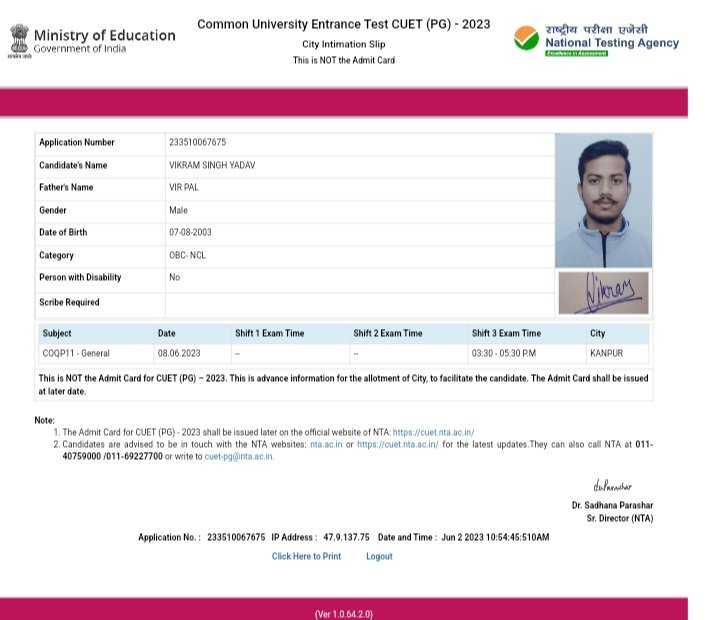Image resolution: width=720 pixels, height=620 pixels.
Task: Click the Dr. Sadhana Parashar signature image
Action: pos(613,485)
